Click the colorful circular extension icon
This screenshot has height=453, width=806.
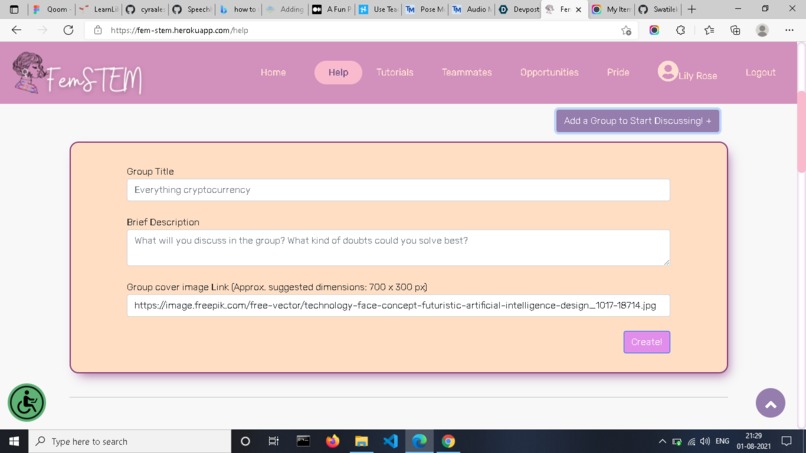654,30
